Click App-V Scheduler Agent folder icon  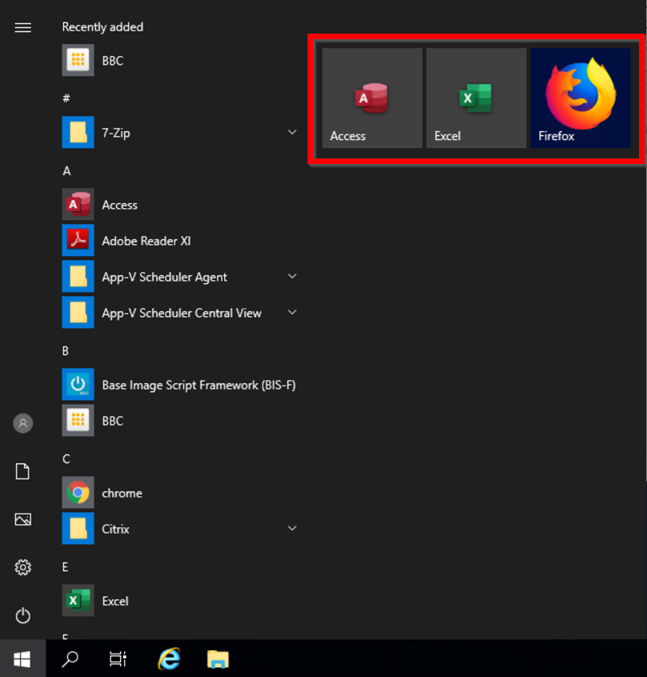[78, 276]
